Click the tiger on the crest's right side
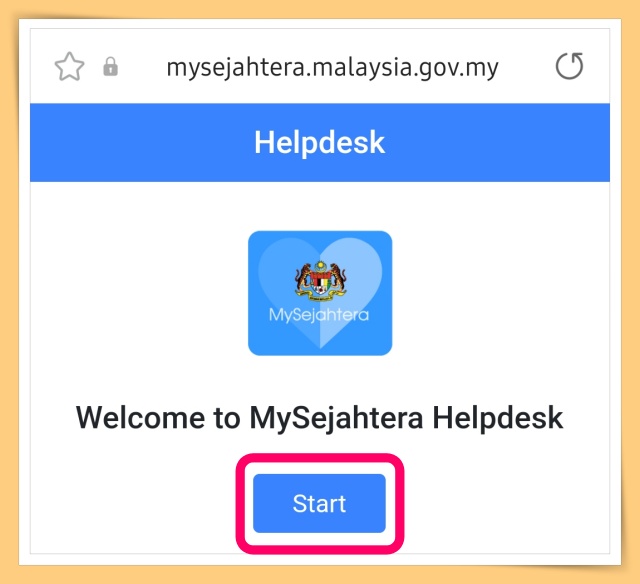The image size is (640, 584). (x=338, y=277)
